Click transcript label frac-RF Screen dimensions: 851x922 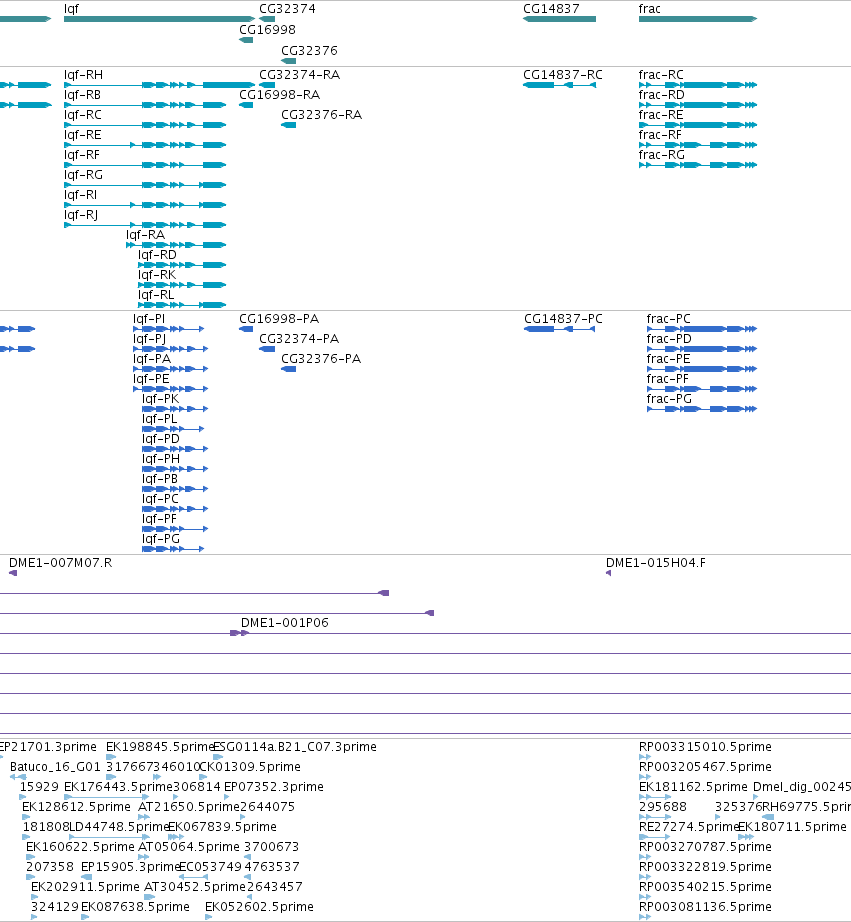[660, 135]
